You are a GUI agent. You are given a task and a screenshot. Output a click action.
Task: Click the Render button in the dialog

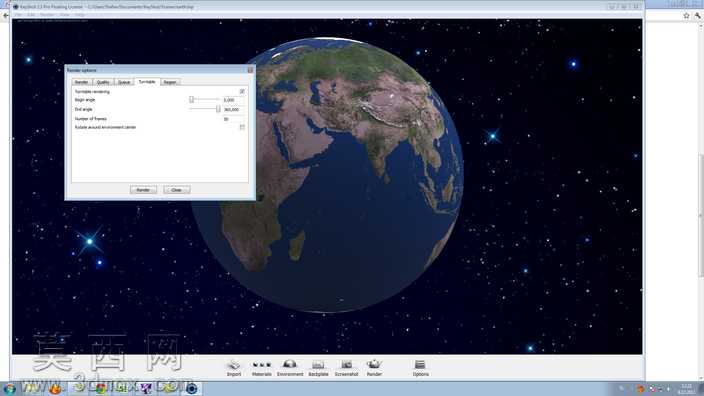click(143, 190)
